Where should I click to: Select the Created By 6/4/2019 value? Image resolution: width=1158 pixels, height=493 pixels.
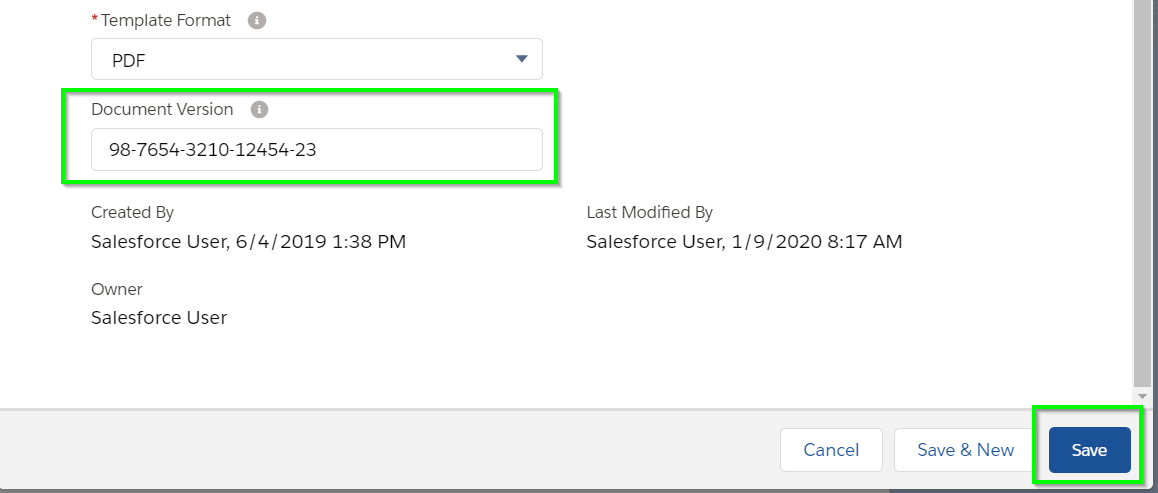point(248,241)
